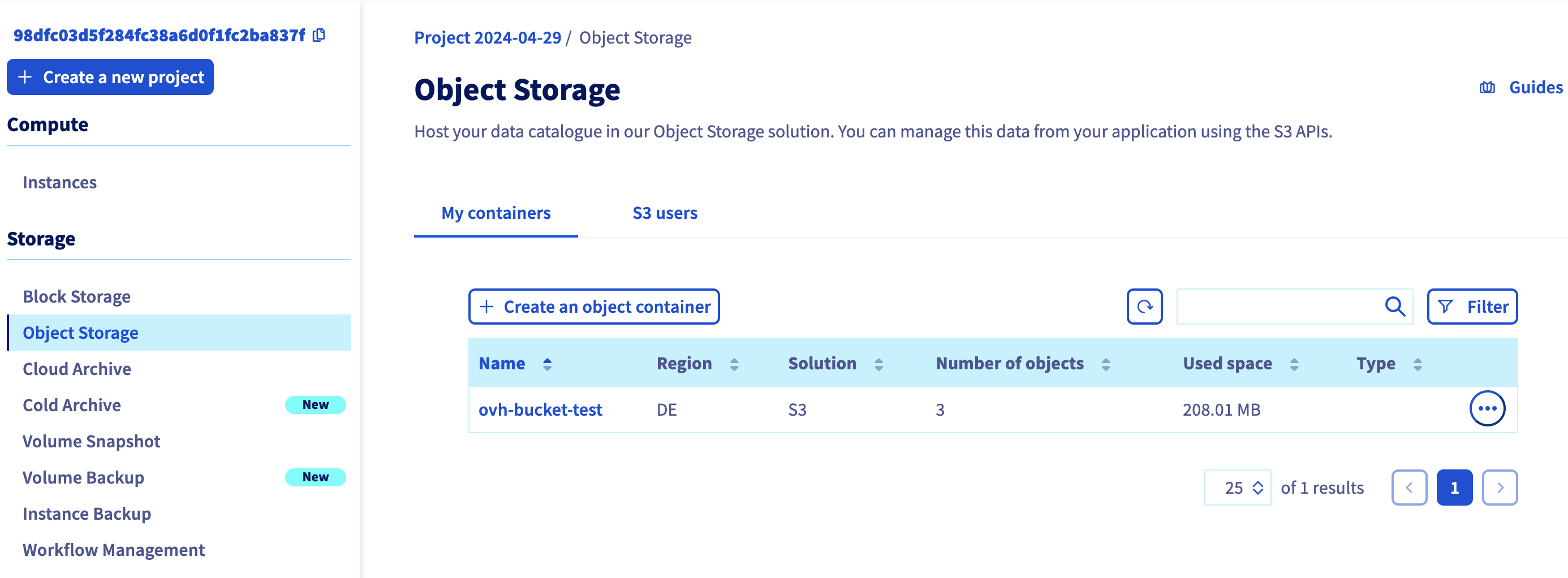Open Cold Archive in the sidebar

click(x=72, y=405)
